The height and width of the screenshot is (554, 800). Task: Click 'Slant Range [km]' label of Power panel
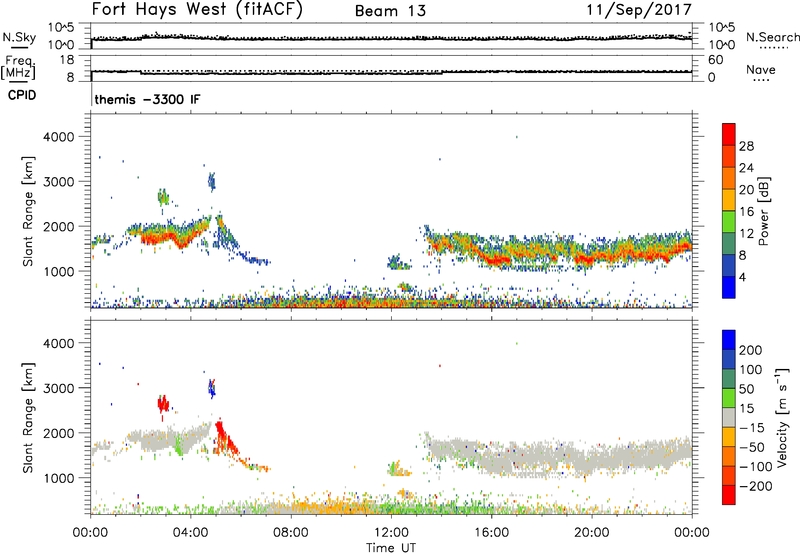(x=28, y=211)
